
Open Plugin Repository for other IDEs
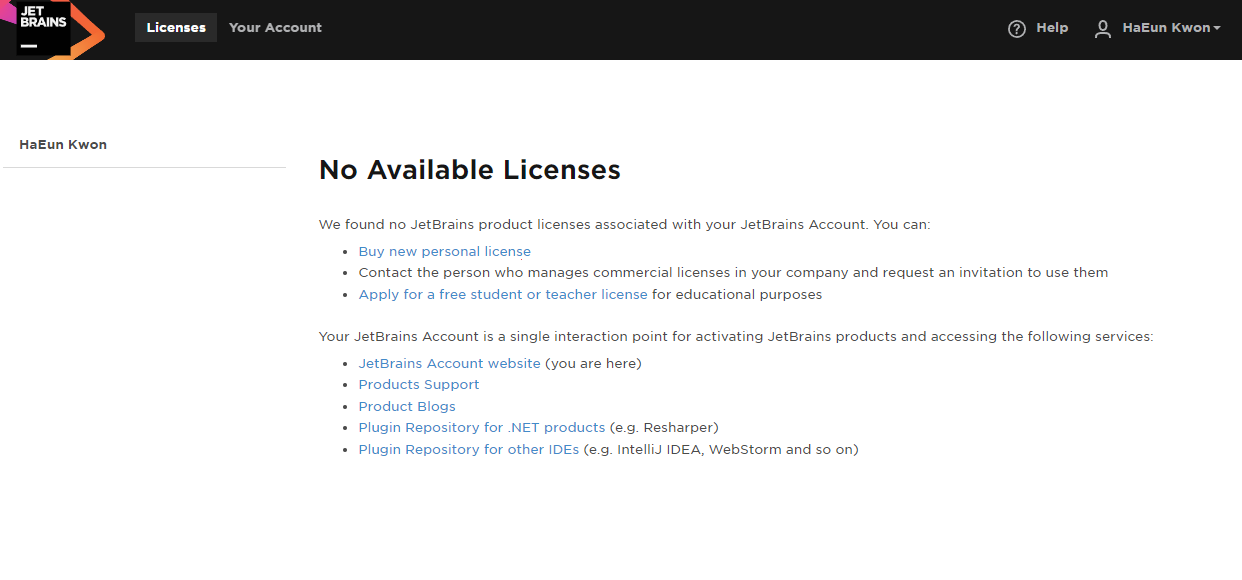click(x=469, y=450)
